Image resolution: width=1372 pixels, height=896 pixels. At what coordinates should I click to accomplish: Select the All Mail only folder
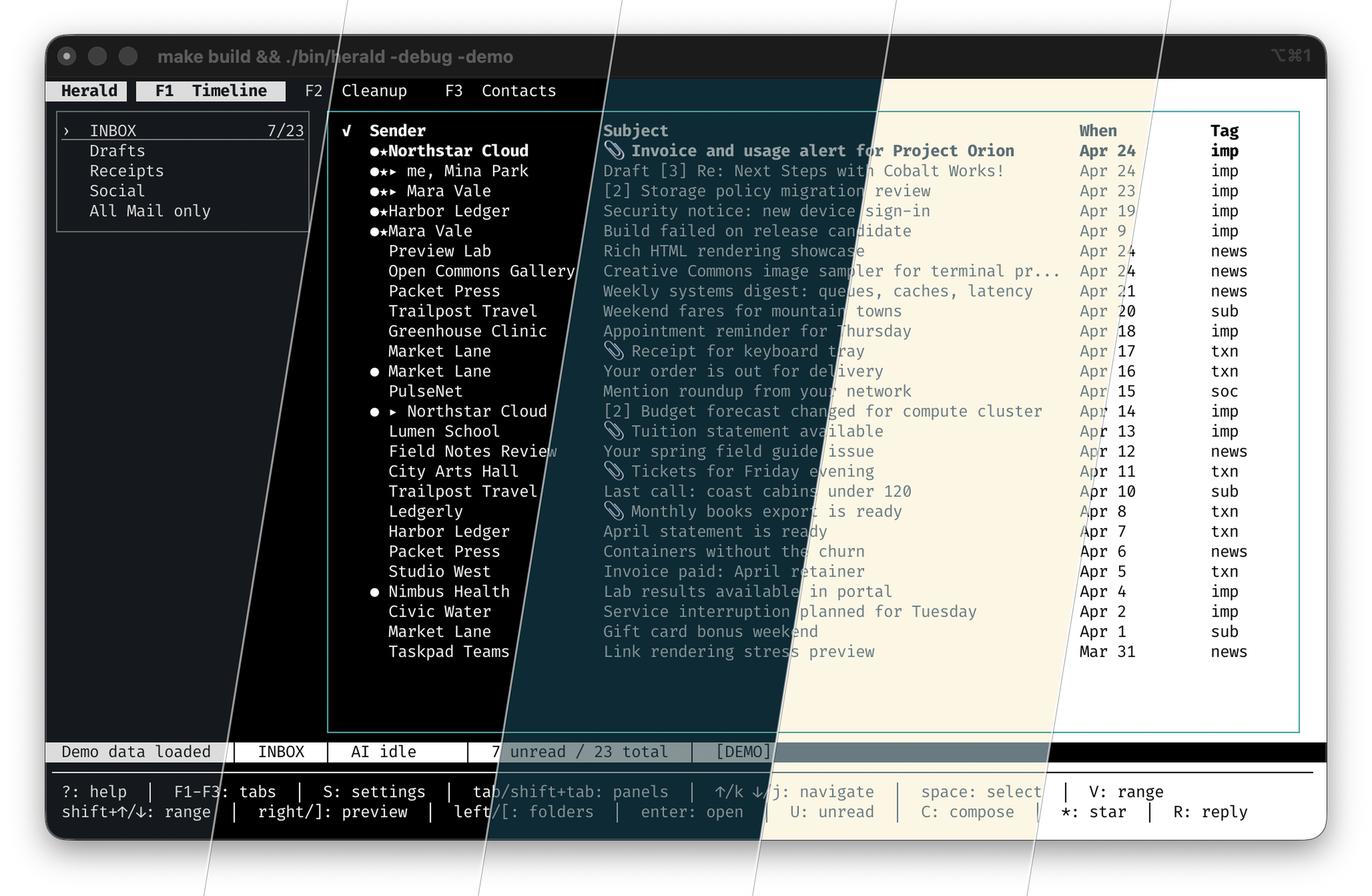150,211
